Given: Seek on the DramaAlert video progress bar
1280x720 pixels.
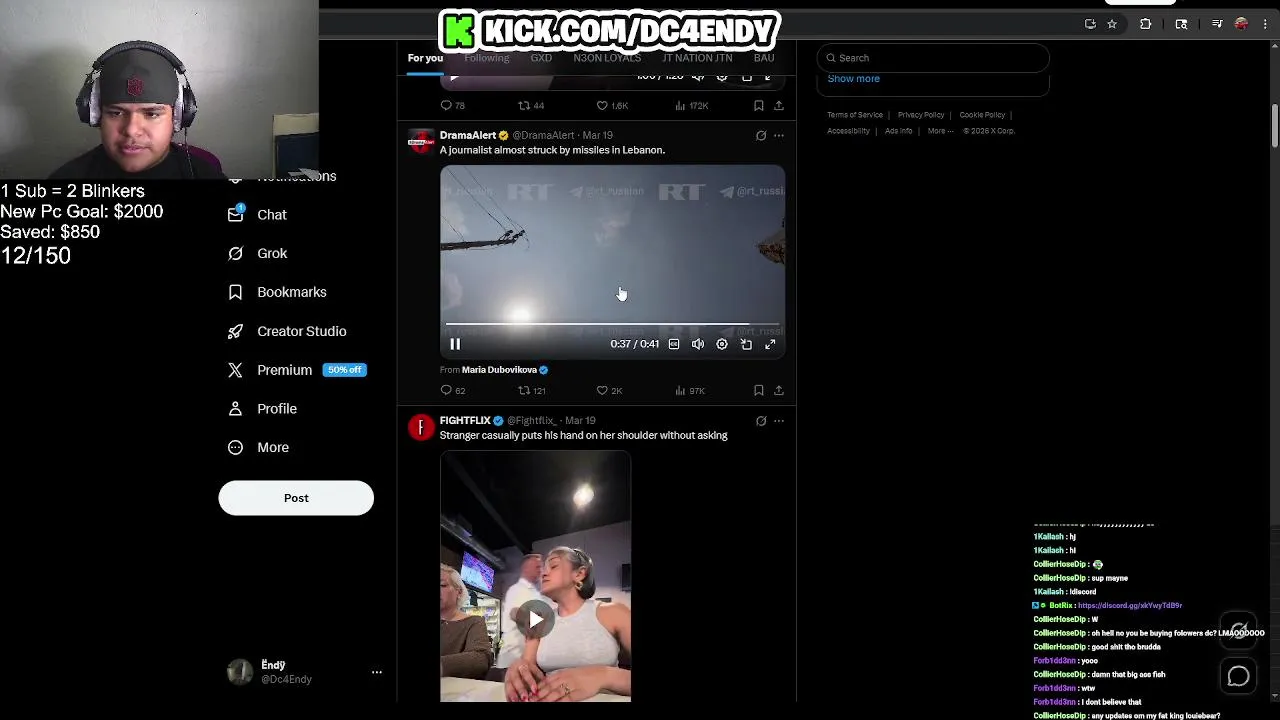Looking at the screenshot, I should [x=612, y=325].
